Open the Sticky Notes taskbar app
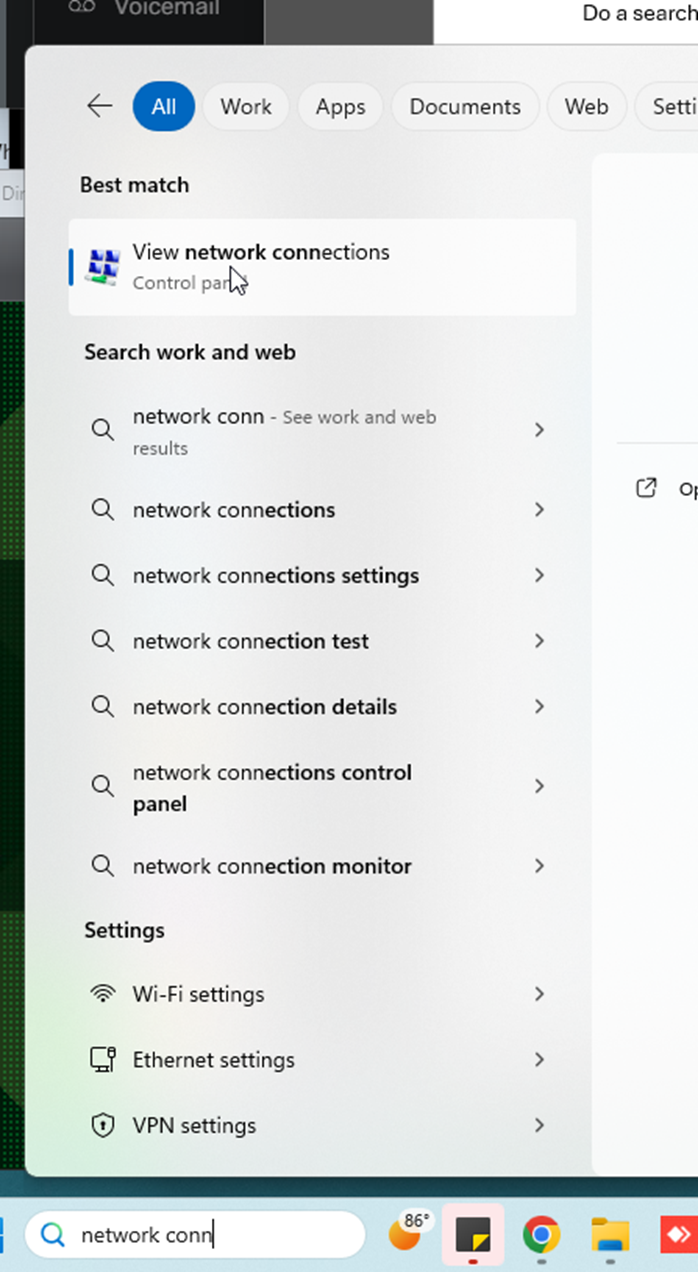Viewport: 698px width, 1272px height. pyautogui.click(x=472, y=1236)
